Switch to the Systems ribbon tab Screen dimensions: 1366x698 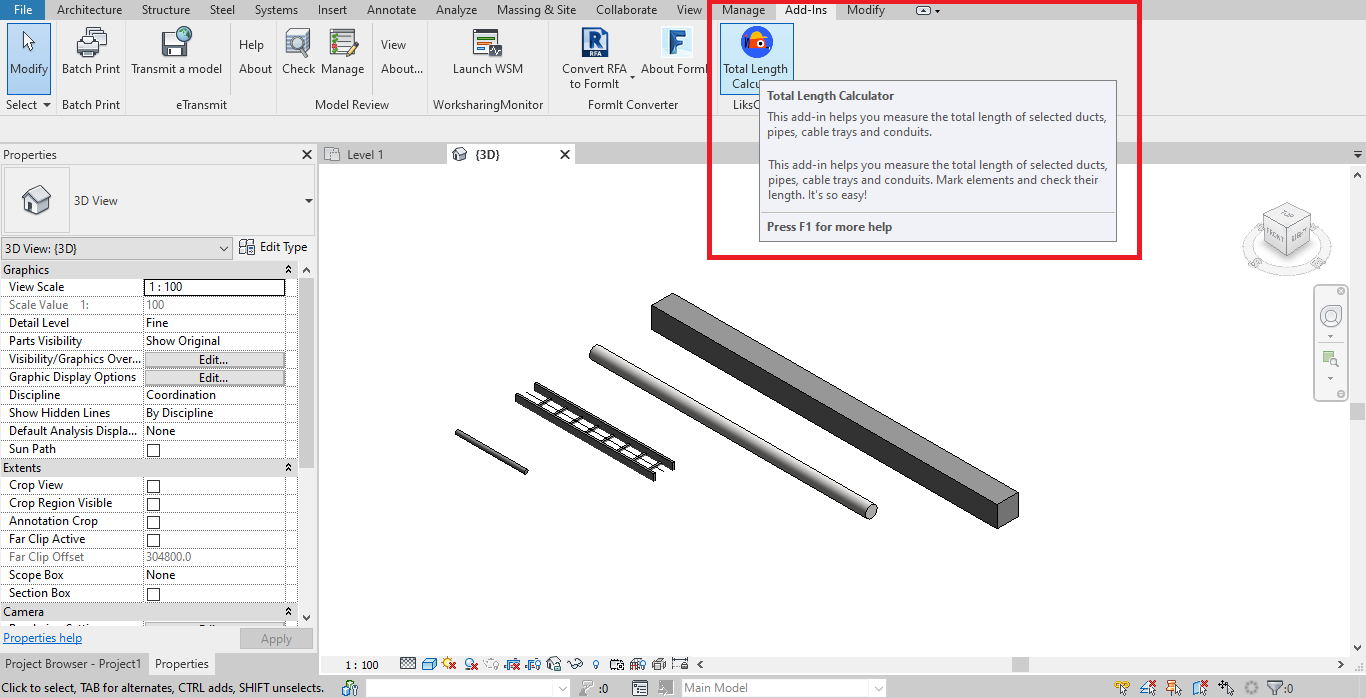(x=276, y=10)
